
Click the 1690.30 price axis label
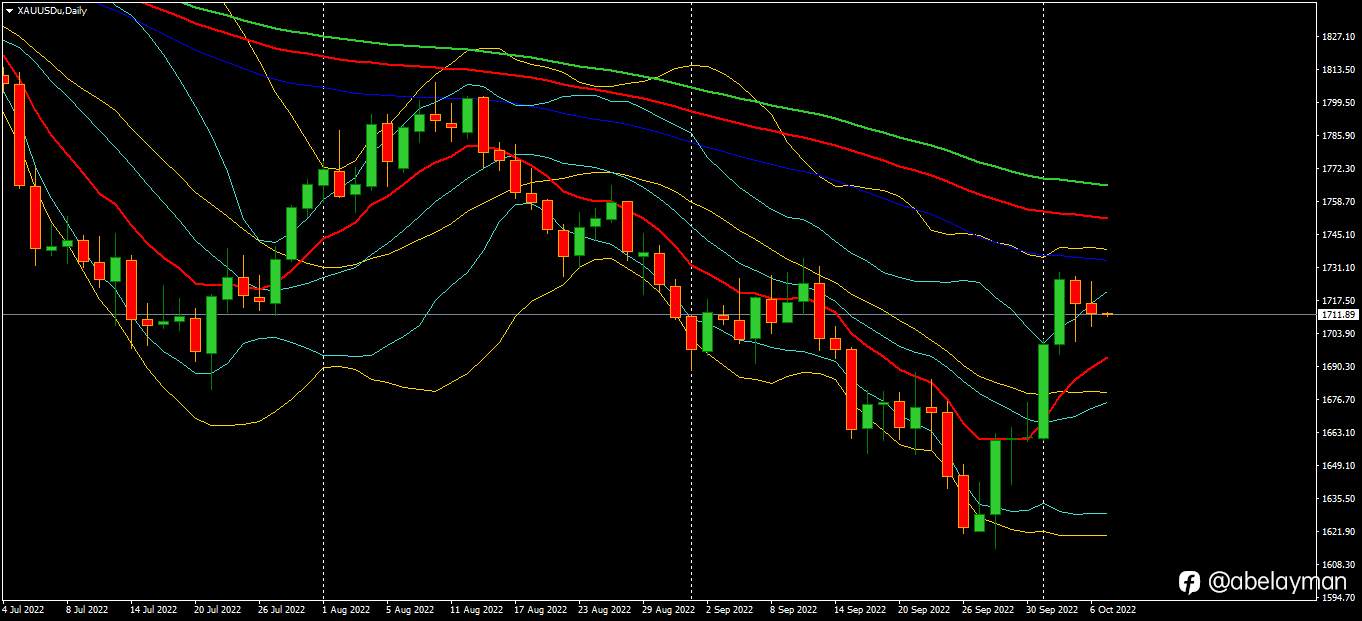point(1337,366)
